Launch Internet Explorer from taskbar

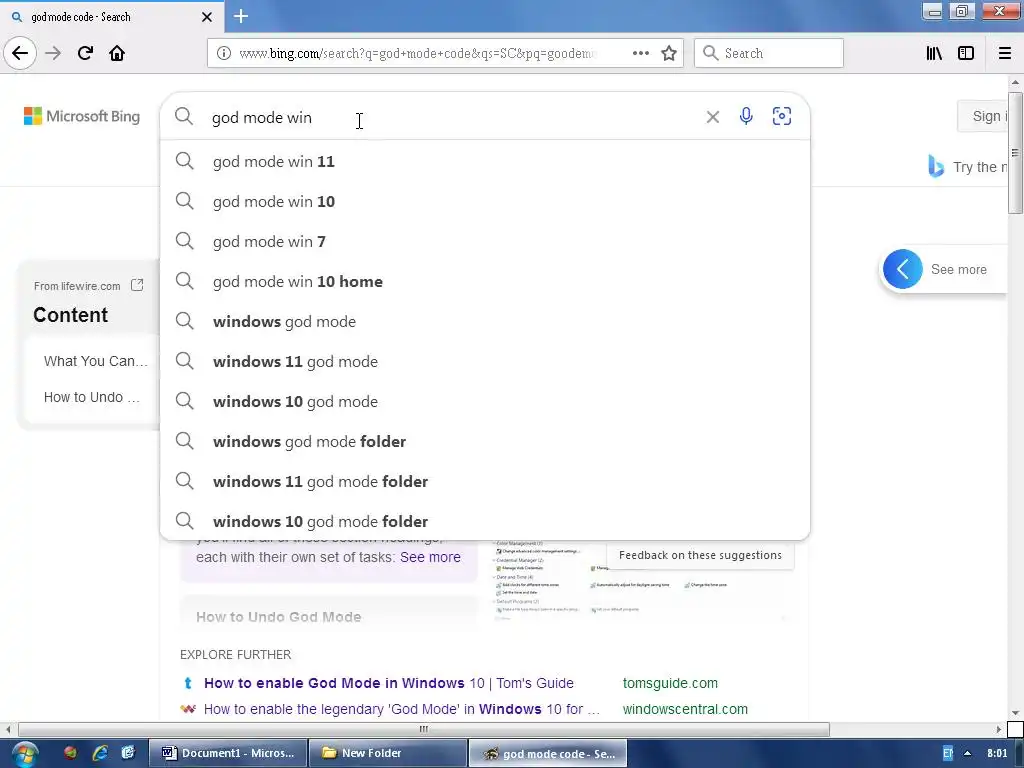100,753
